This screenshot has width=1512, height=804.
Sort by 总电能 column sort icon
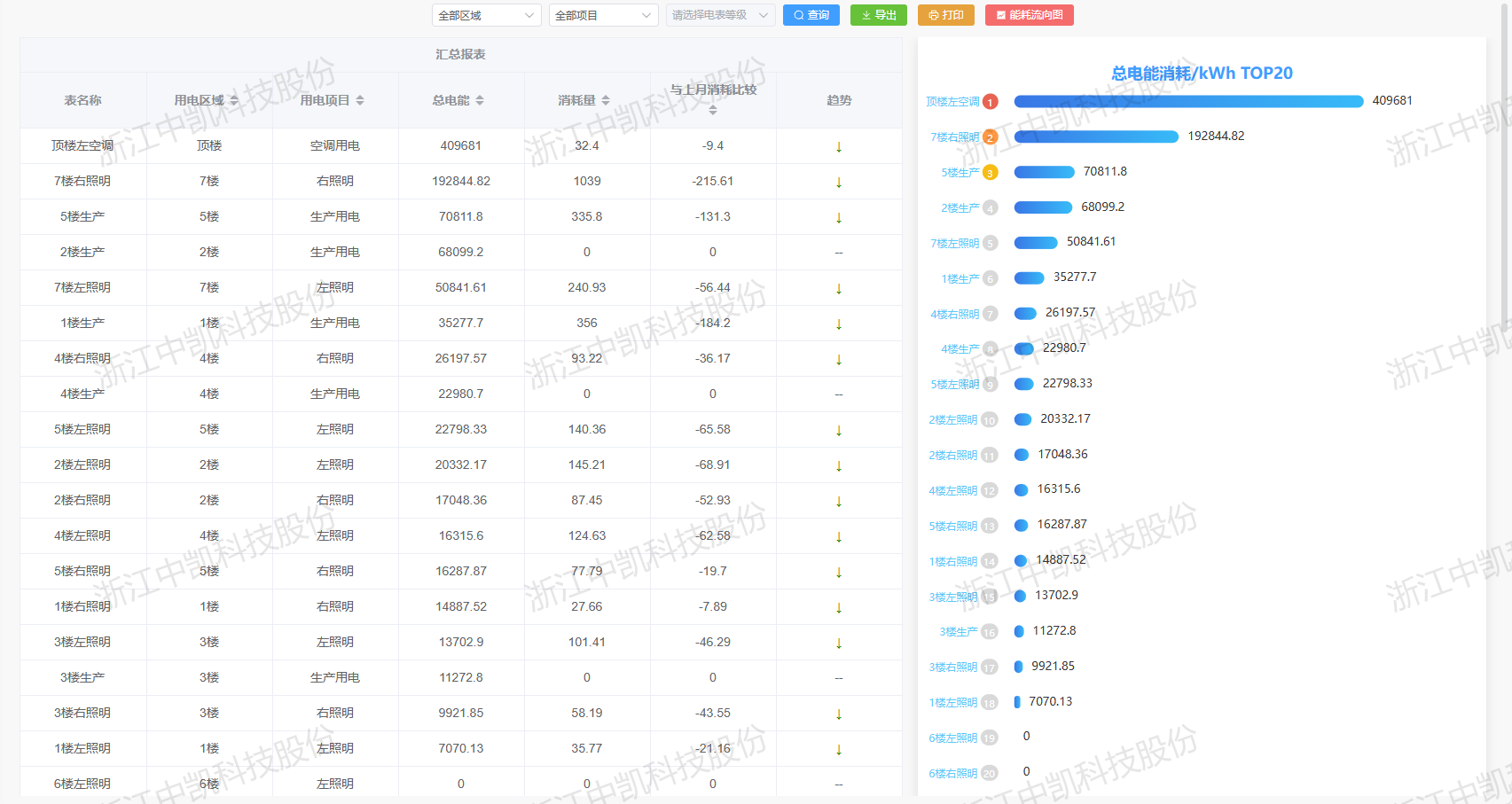click(x=480, y=101)
